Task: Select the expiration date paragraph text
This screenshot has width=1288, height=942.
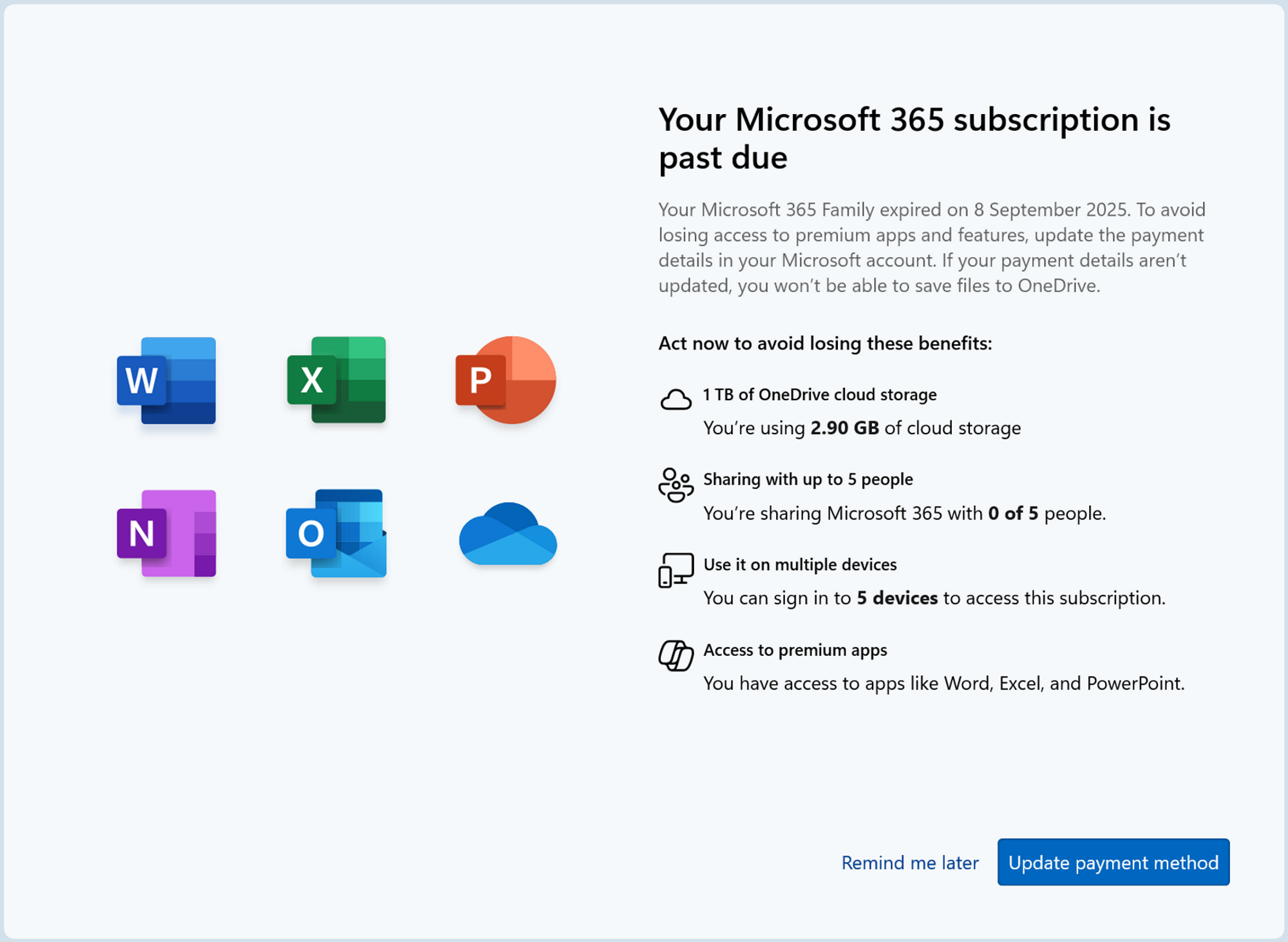Action: click(x=931, y=247)
